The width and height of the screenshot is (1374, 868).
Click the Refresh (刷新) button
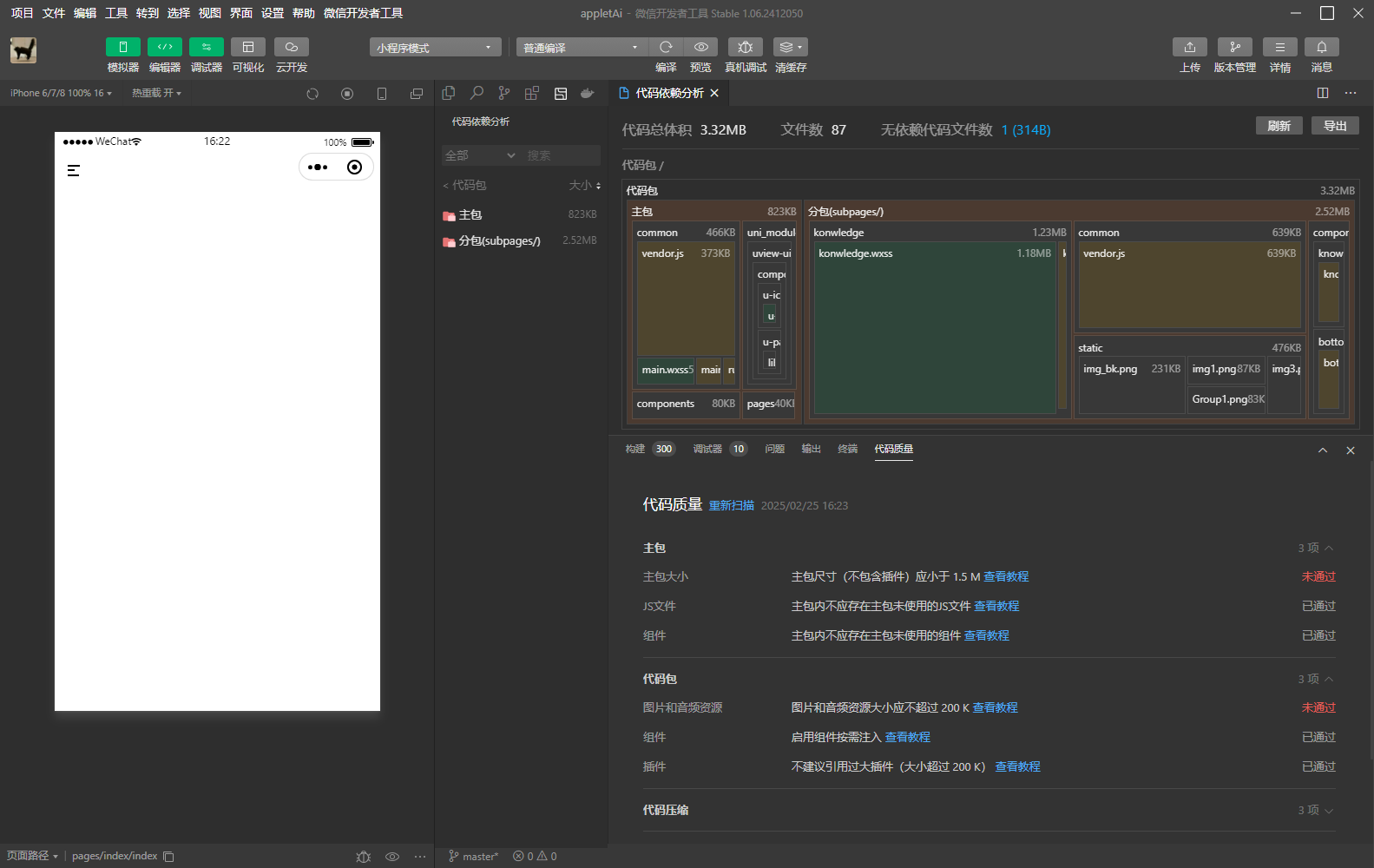click(x=1279, y=126)
